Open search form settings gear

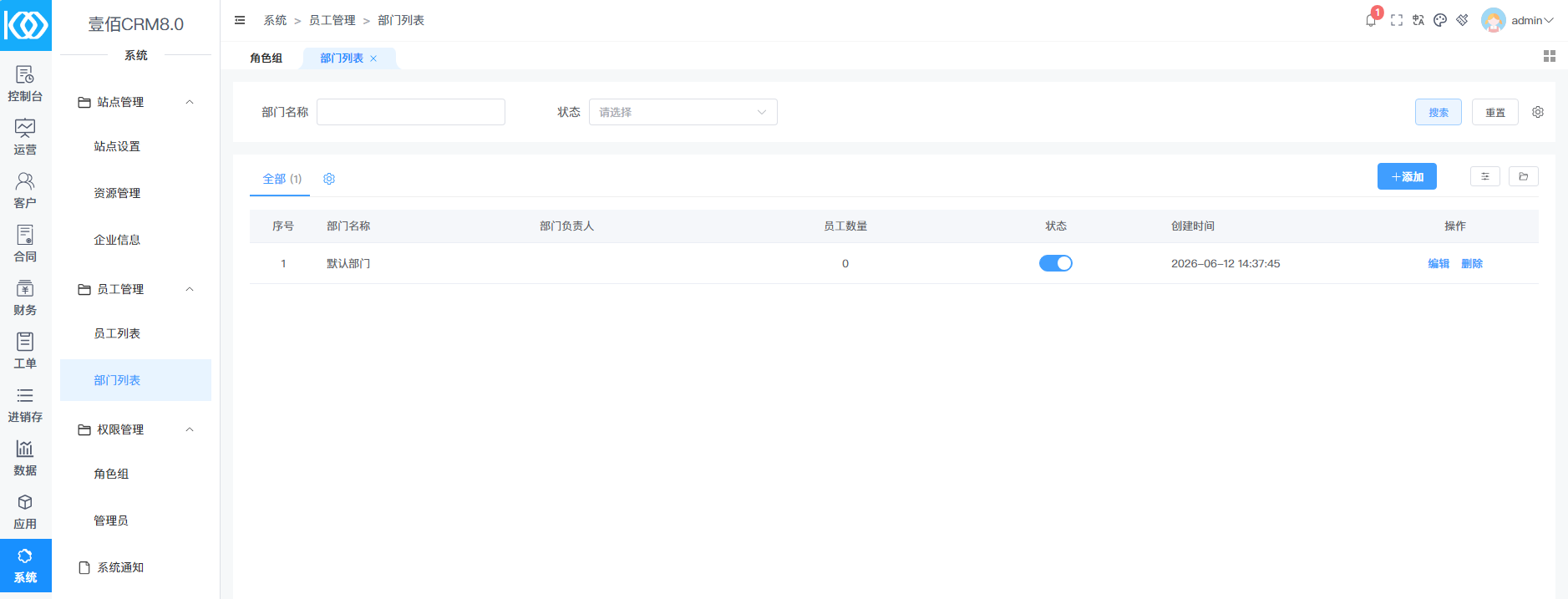click(1538, 112)
